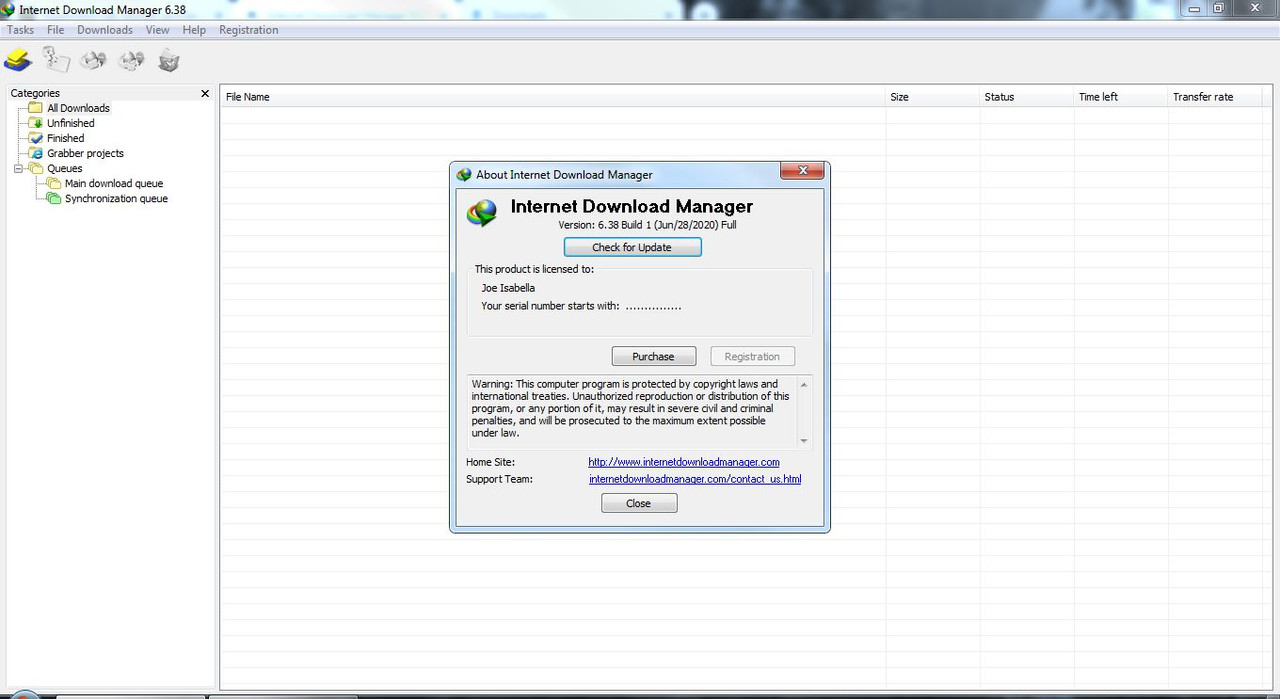Click the IDM icon in main title bar
This screenshot has width=1280, height=699.
[8, 9]
